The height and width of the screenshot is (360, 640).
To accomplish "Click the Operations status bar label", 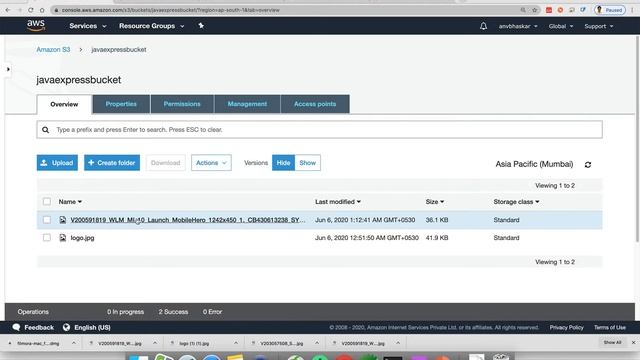I will [33, 311].
